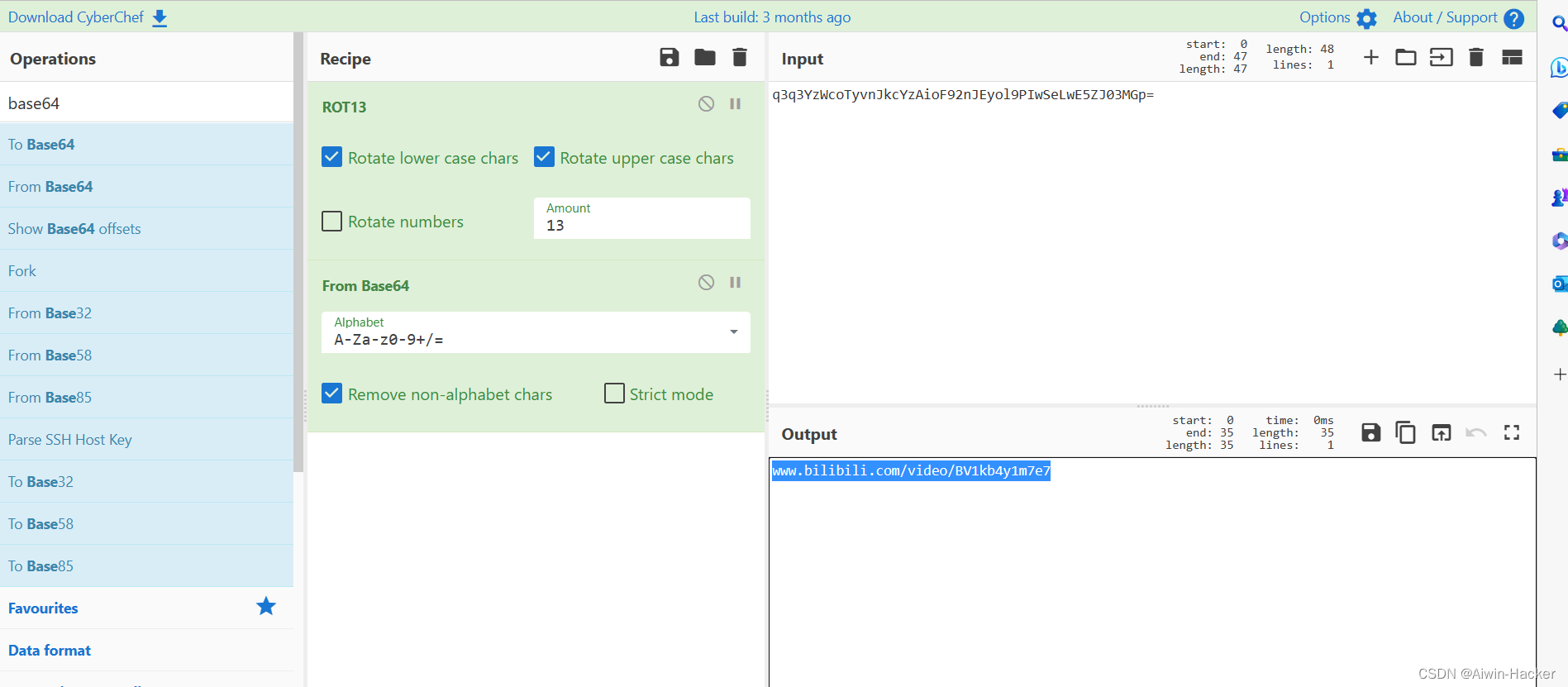Select To Base85 operation
This screenshot has height=687, width=1568.
coord(147,566)
